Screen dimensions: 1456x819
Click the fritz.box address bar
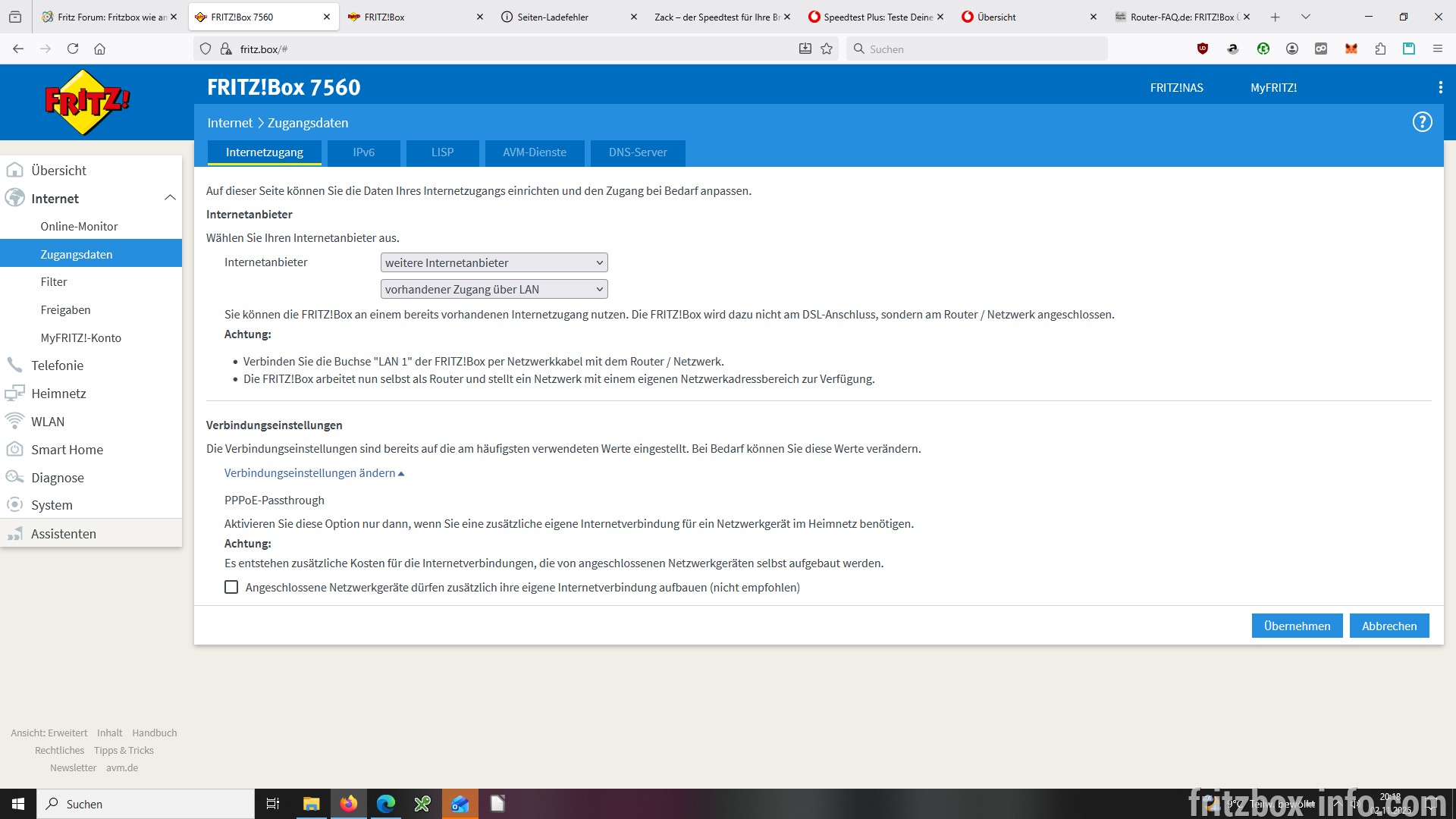(516, 49)
